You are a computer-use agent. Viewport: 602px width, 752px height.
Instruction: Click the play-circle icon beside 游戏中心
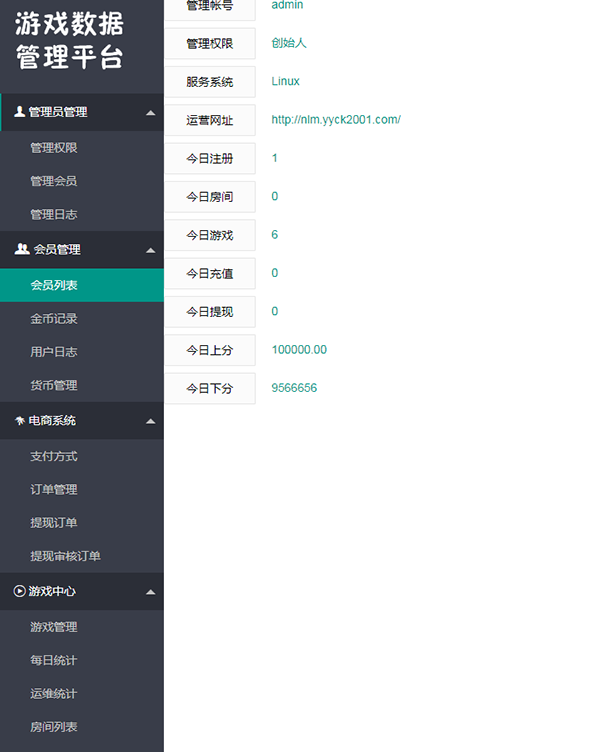pos(19,591)
